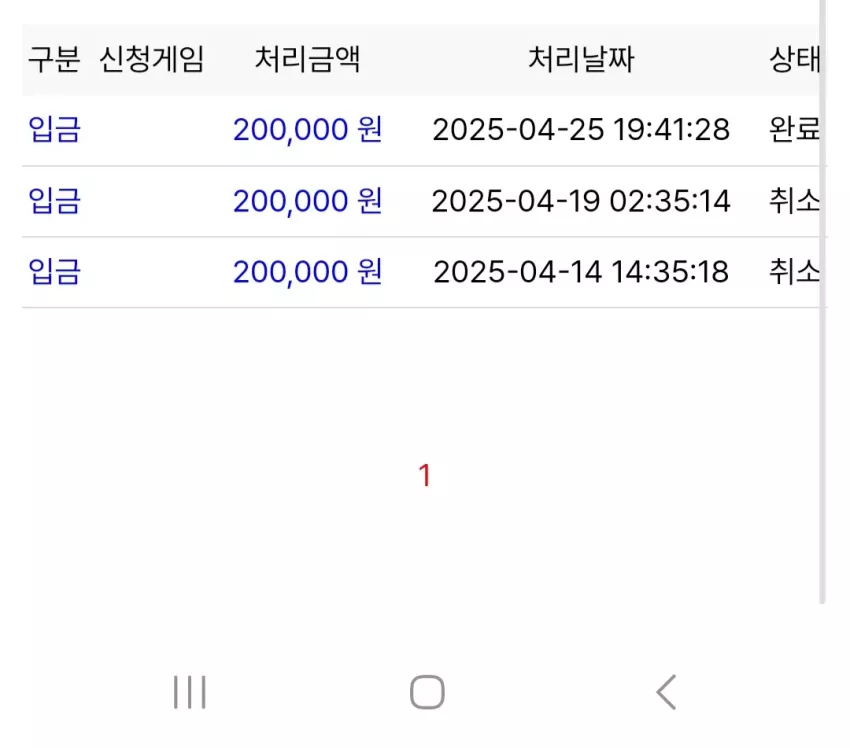Select 입금 entry dated 2025-04-25
This screenshot has height=748, width=850.
(x=54, y=130)
